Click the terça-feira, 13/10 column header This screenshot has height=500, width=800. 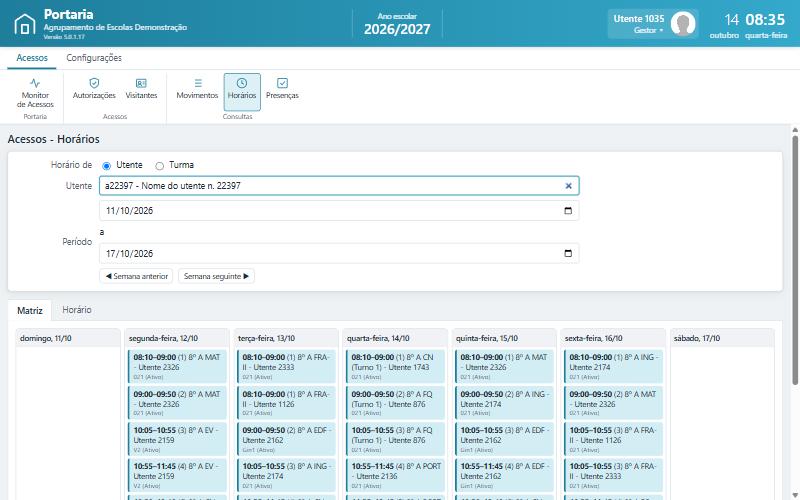click(x=286, y=338)
